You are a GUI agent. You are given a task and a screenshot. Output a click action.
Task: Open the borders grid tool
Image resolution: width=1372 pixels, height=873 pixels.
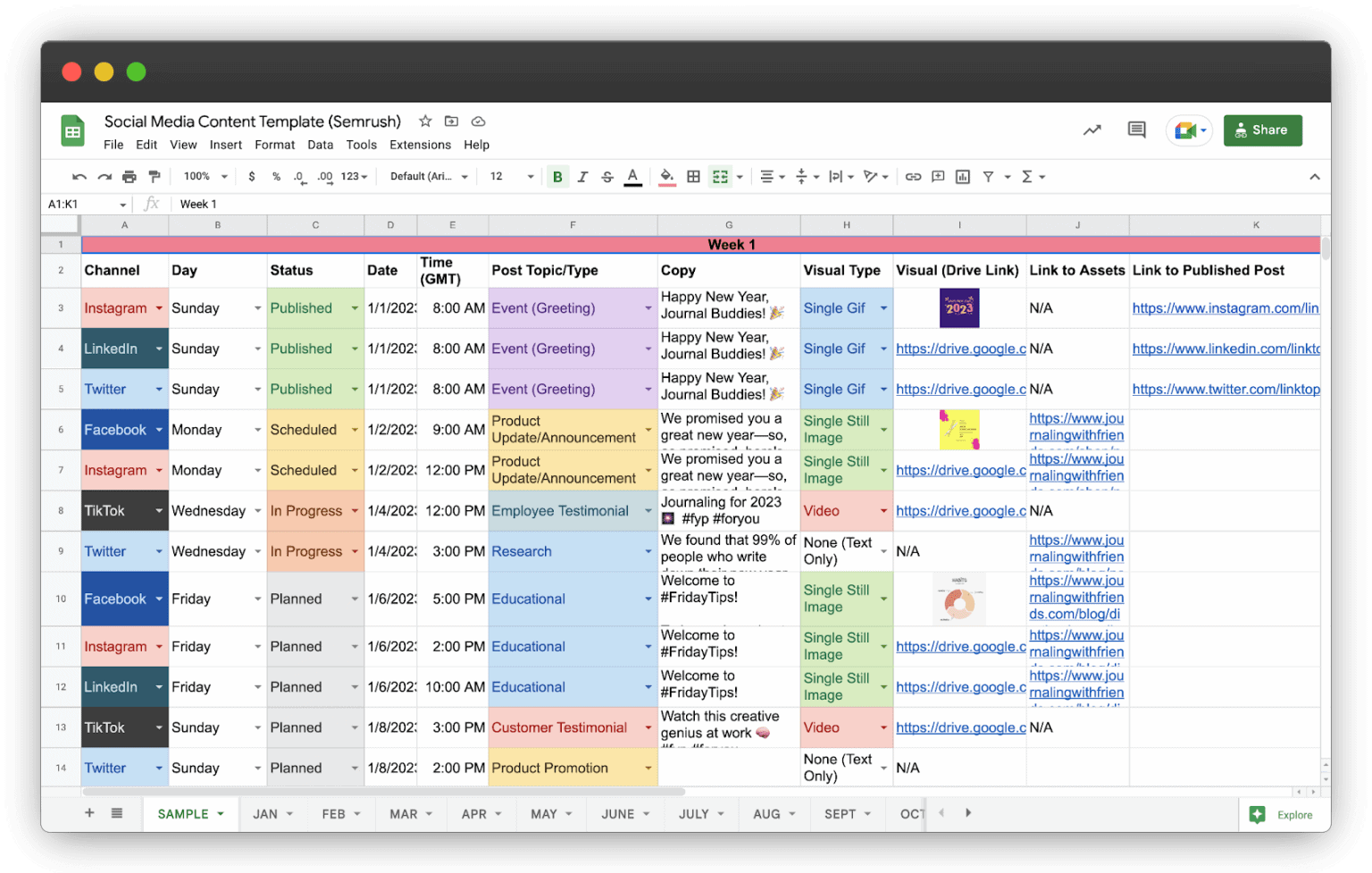click(x=693, y=177)
